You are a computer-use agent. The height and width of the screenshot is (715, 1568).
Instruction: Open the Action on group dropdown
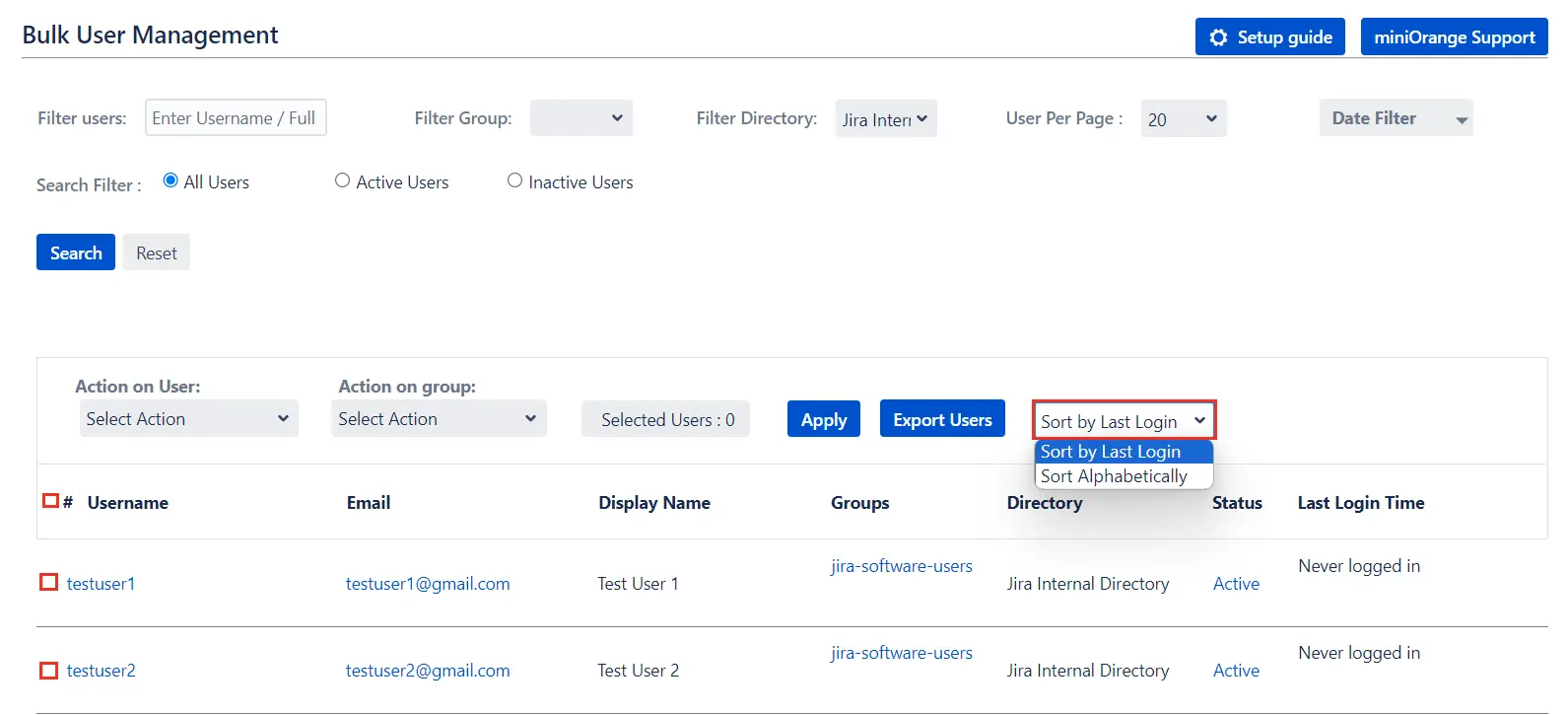tap(439, 419)
